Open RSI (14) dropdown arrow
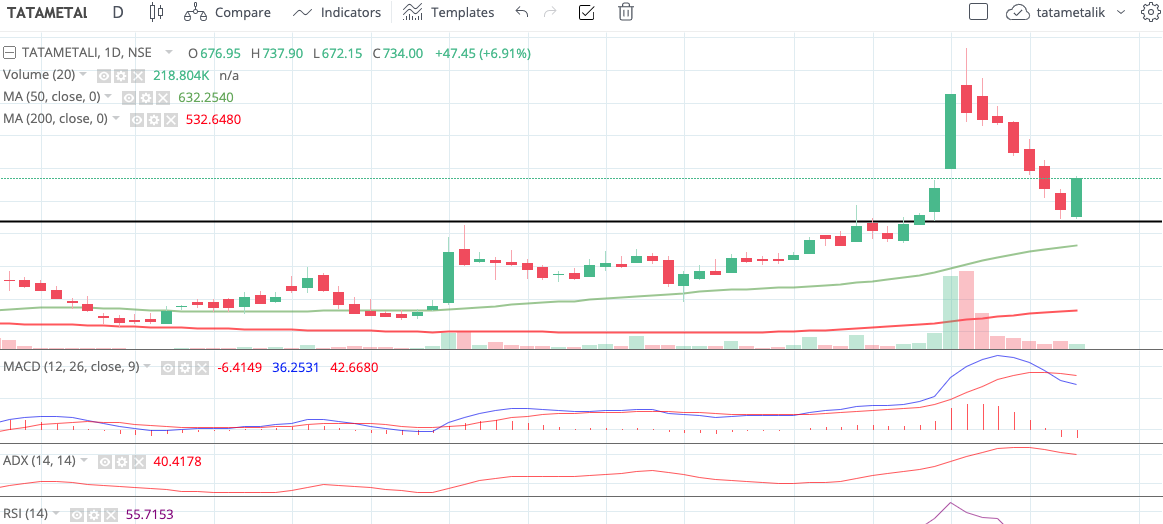Viewport: 1163px width, 524px height. click(56, 514)
